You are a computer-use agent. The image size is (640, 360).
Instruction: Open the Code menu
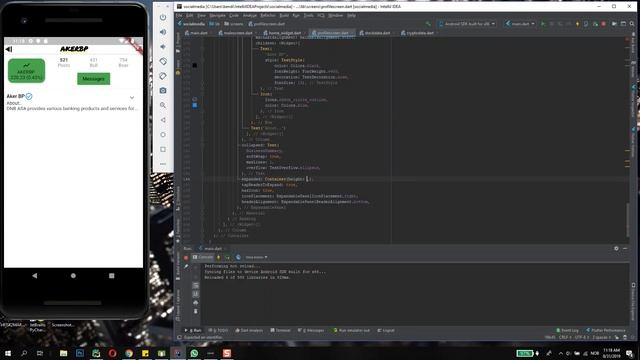coord(234,16)
